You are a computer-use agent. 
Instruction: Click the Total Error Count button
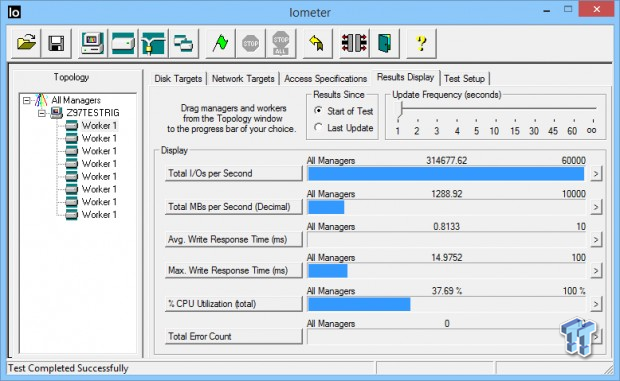pos(233,337)
